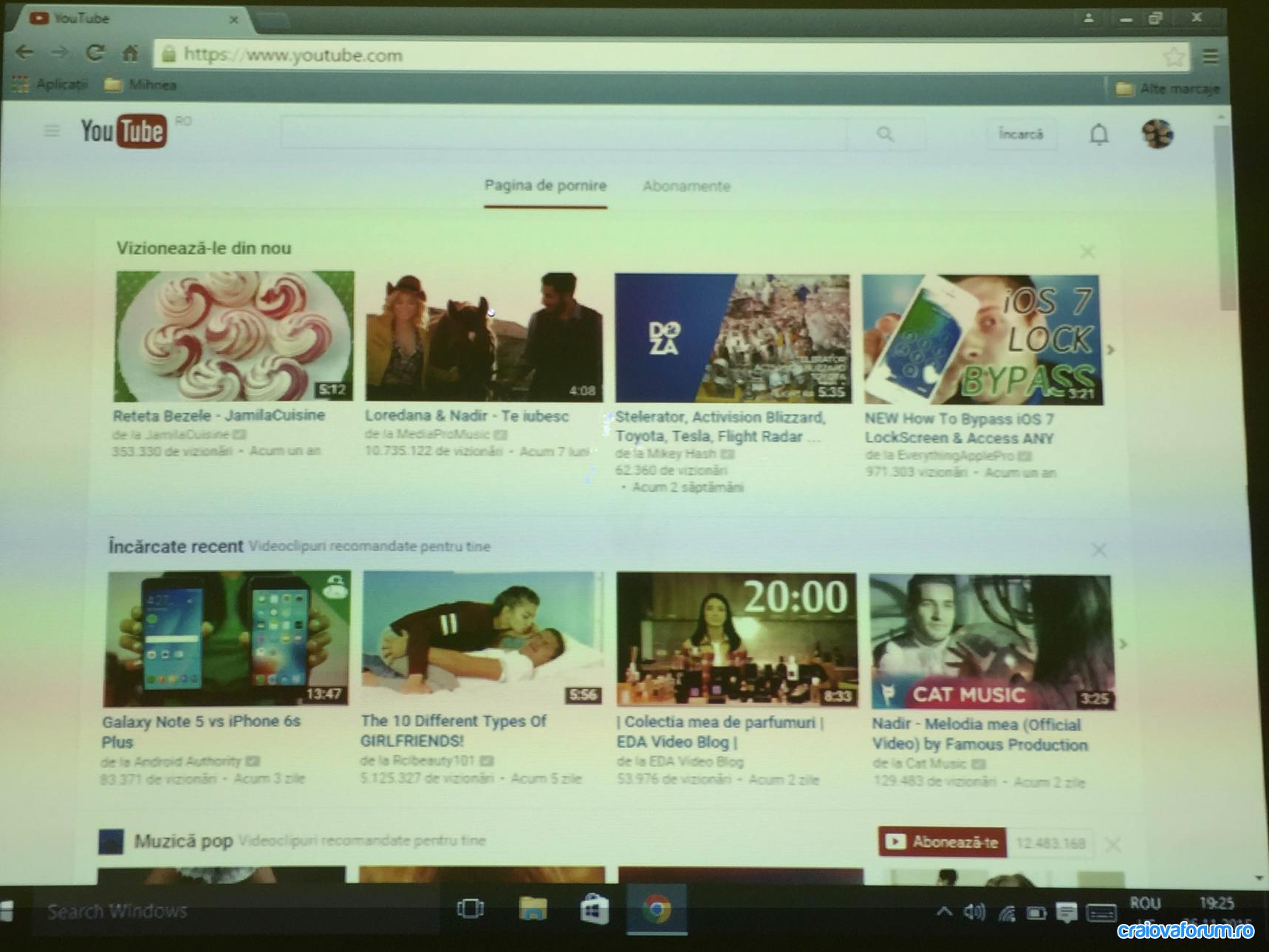Open the Windows Store taskbar icon
This screenshot has width=1269, height=952.
594,909
